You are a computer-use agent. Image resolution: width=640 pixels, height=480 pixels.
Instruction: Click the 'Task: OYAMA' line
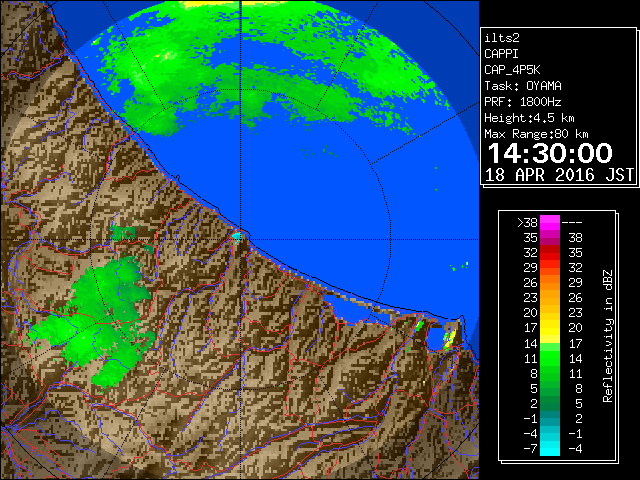click(x=523, y=86)
